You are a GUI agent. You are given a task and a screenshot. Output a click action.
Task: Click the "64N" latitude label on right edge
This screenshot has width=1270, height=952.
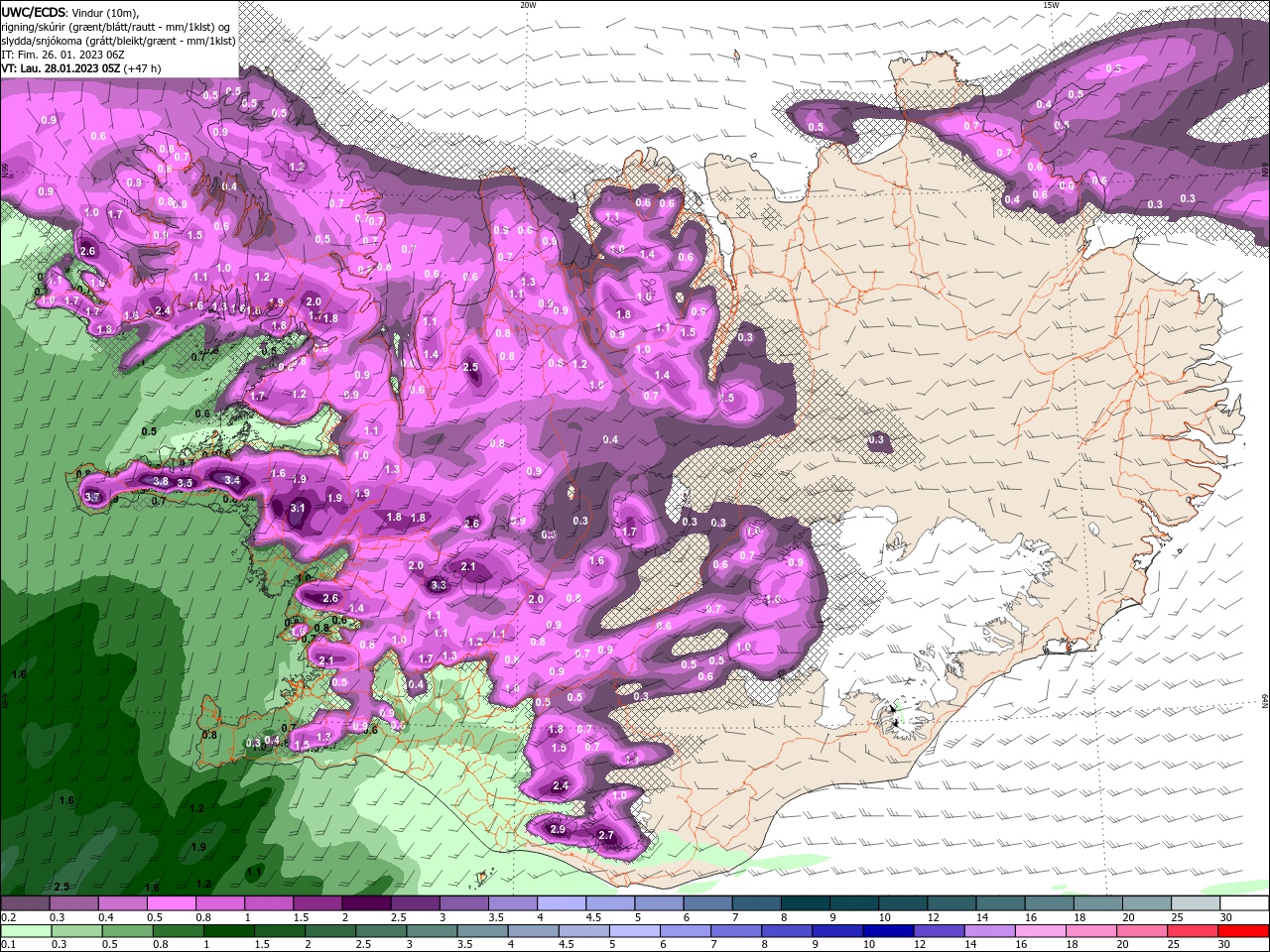(1265, 701)
